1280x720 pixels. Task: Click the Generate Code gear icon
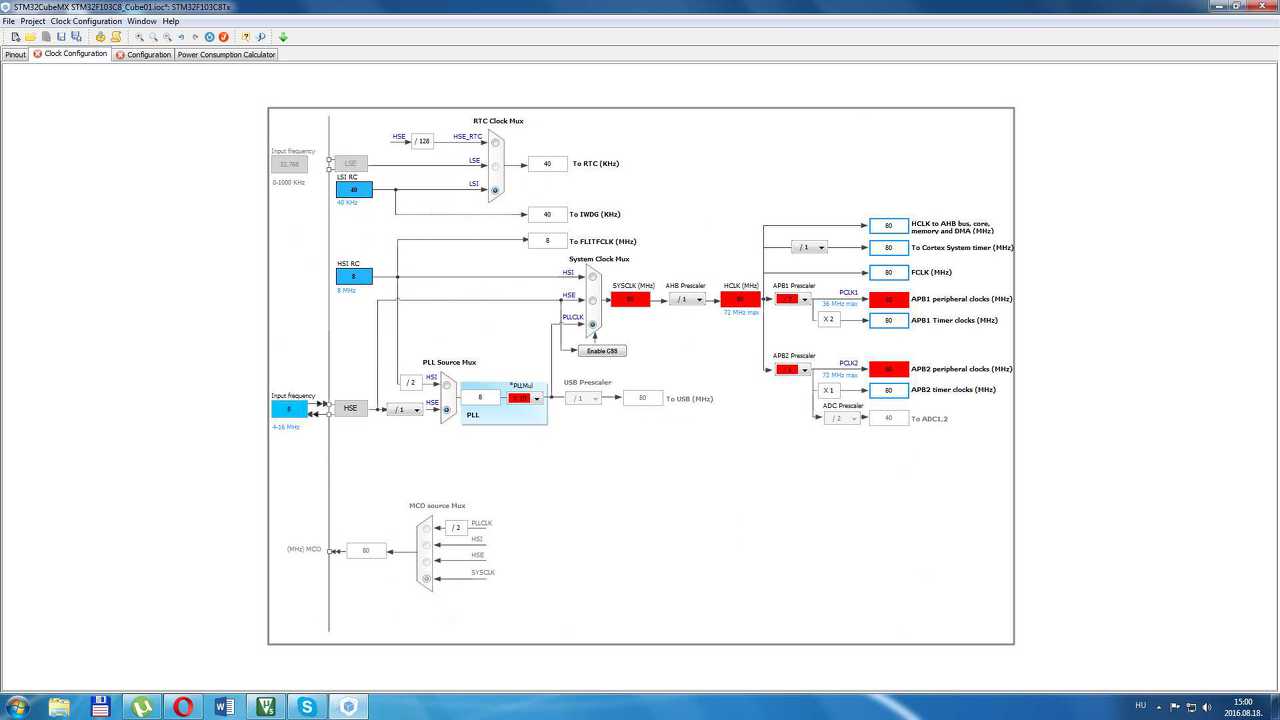point(101,37)
